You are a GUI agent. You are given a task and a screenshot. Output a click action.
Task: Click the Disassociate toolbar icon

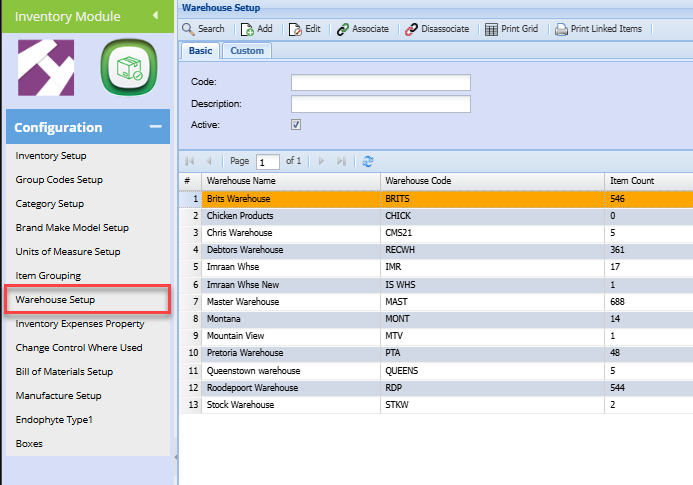pos(412,29)
